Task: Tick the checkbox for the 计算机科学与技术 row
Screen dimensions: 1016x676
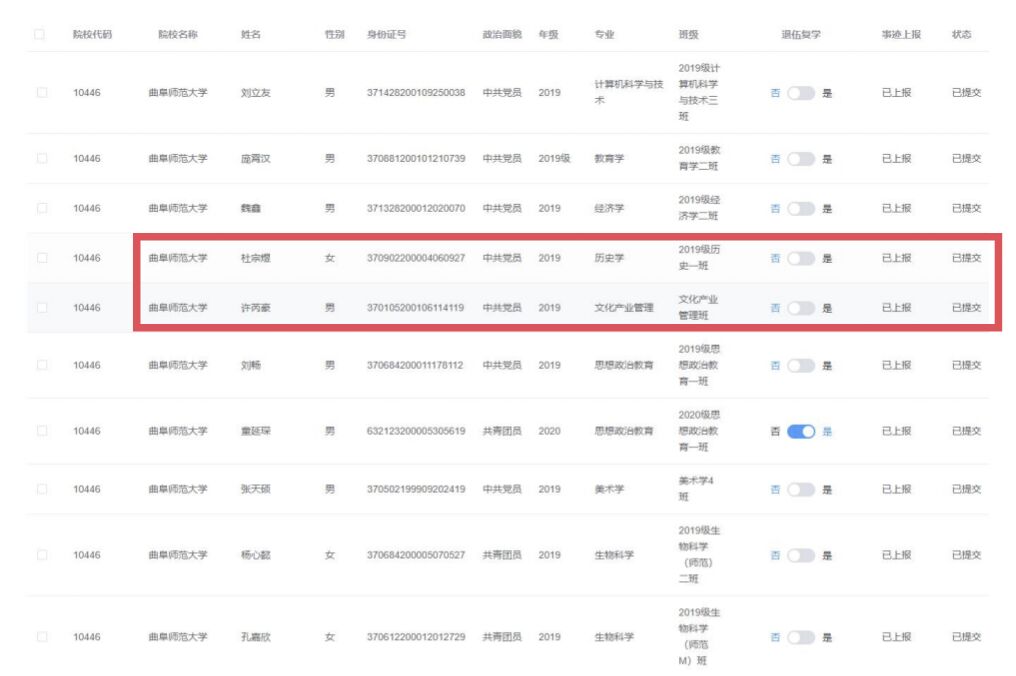Action: tap(41, 93)
